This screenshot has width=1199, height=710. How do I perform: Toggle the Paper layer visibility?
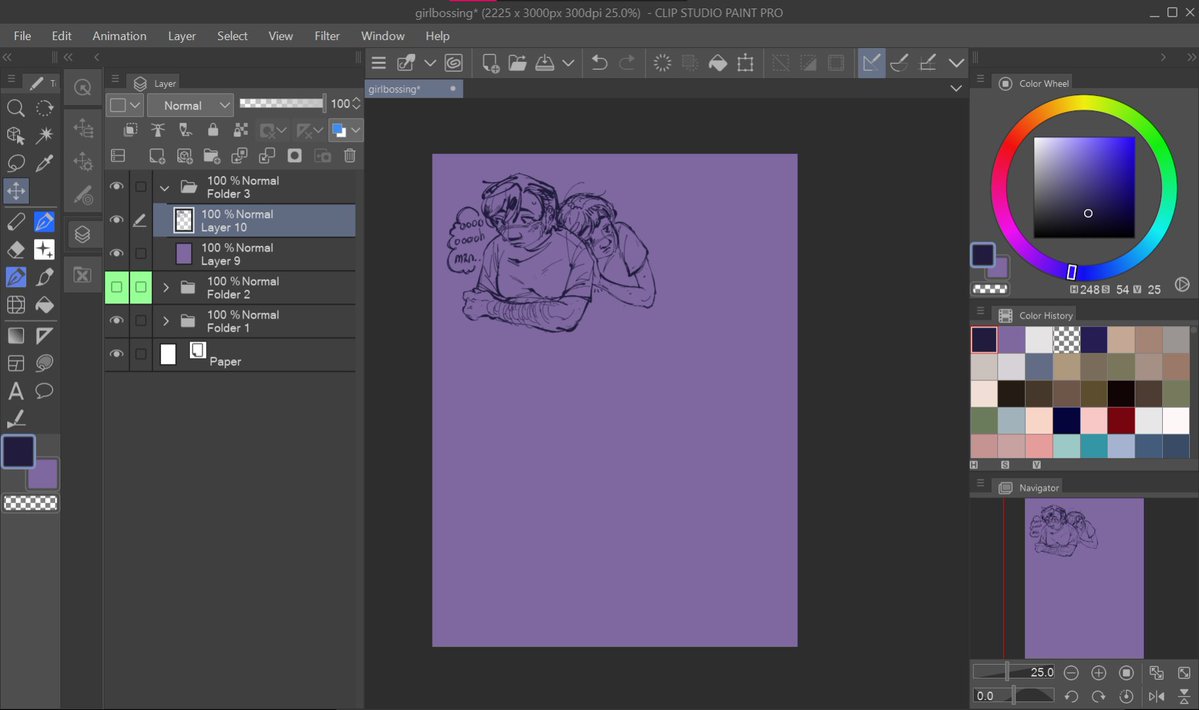(x=116, y=355)
